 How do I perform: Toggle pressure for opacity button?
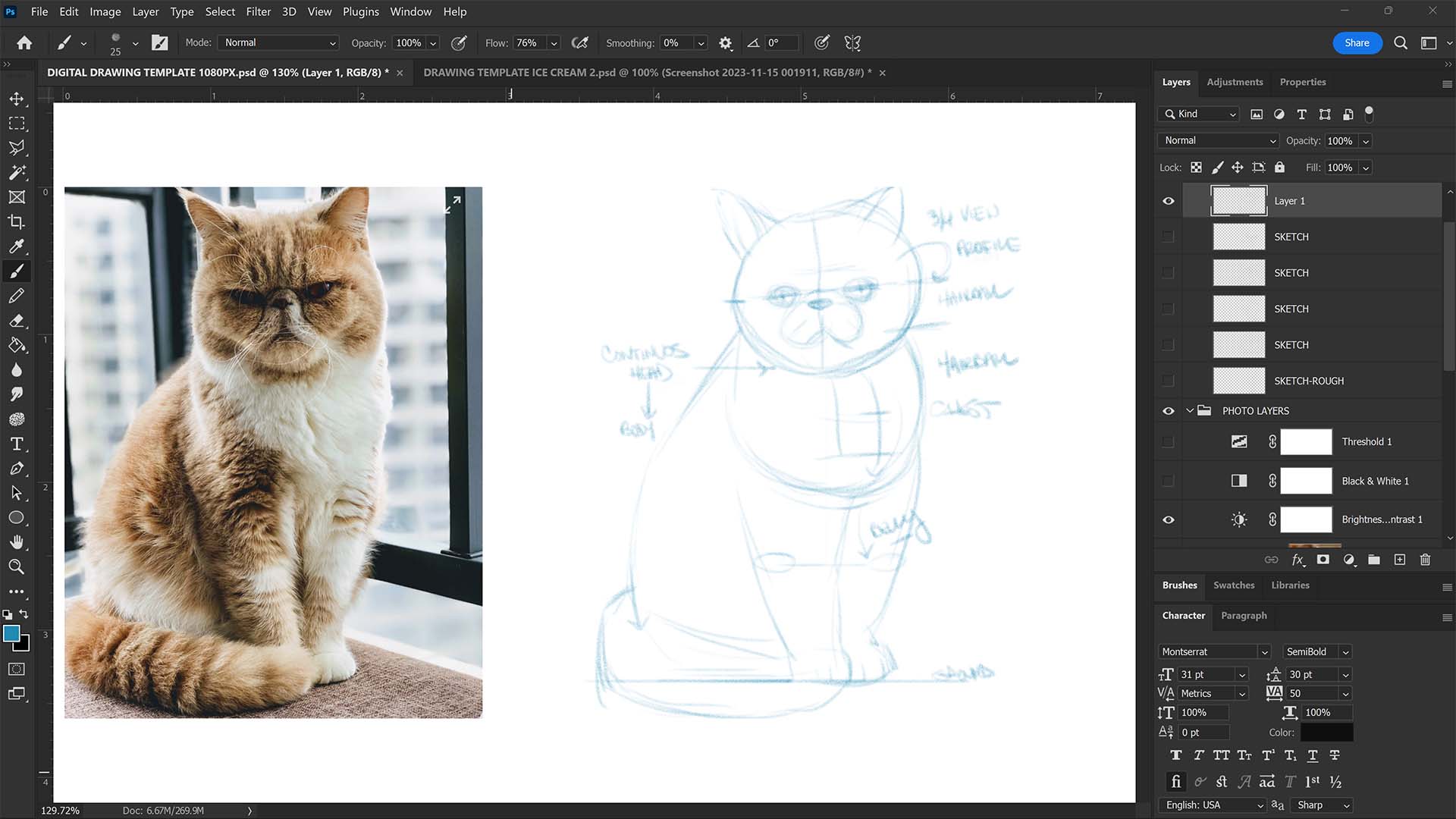point(459,43)
